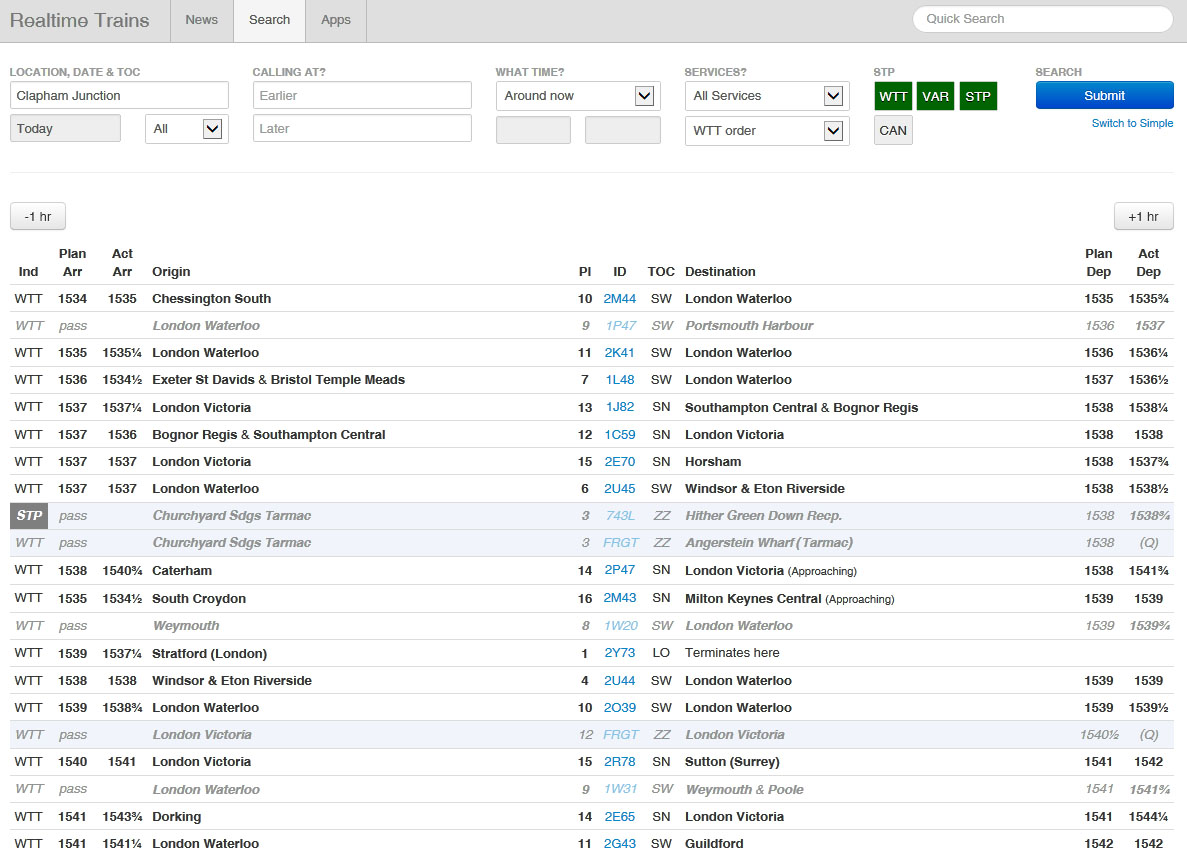Open train 743L details
This screenshot has width=1187, height=853.
pos(621,516)
